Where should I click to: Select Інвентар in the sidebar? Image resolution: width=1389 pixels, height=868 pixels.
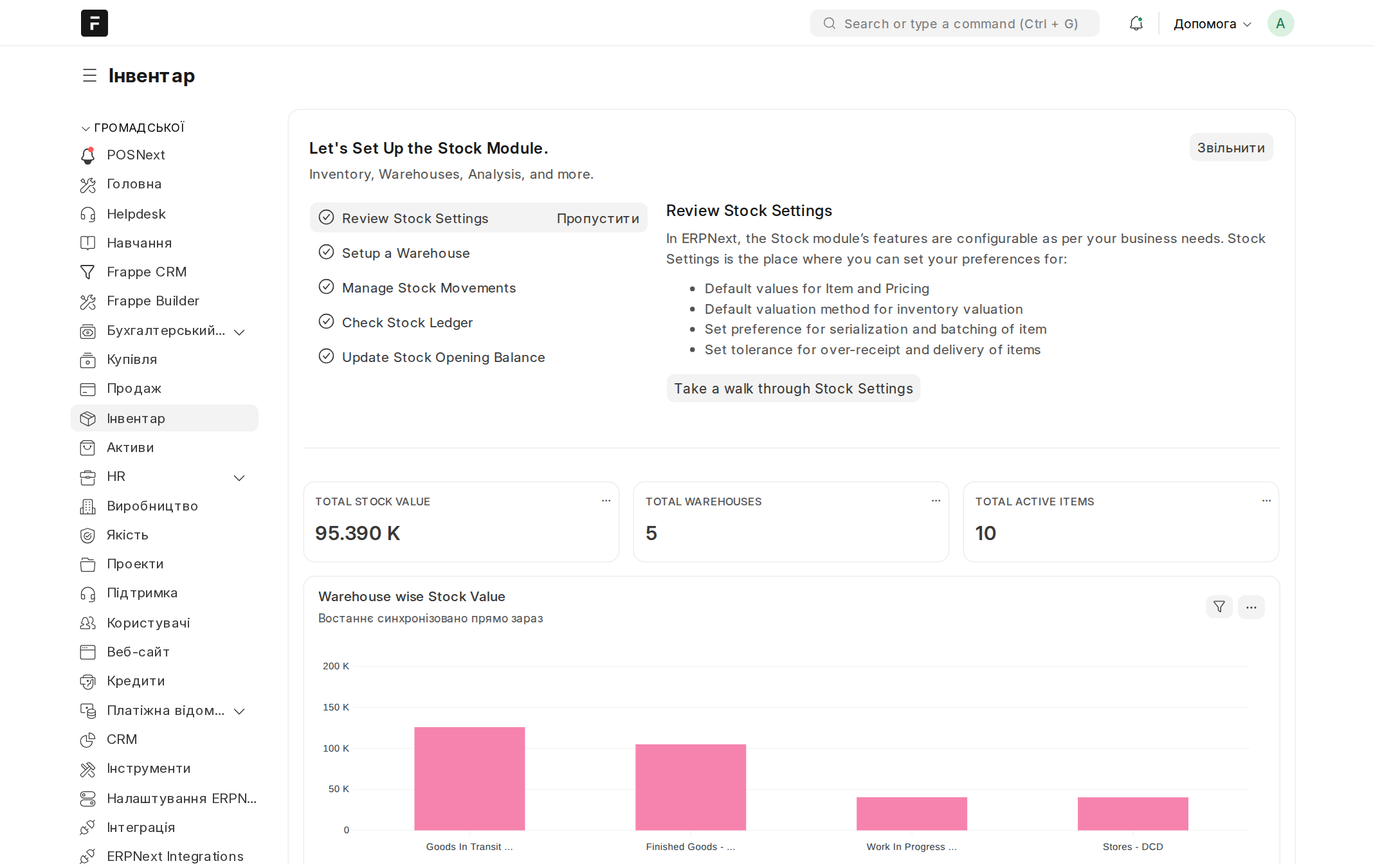pos(165,419)
